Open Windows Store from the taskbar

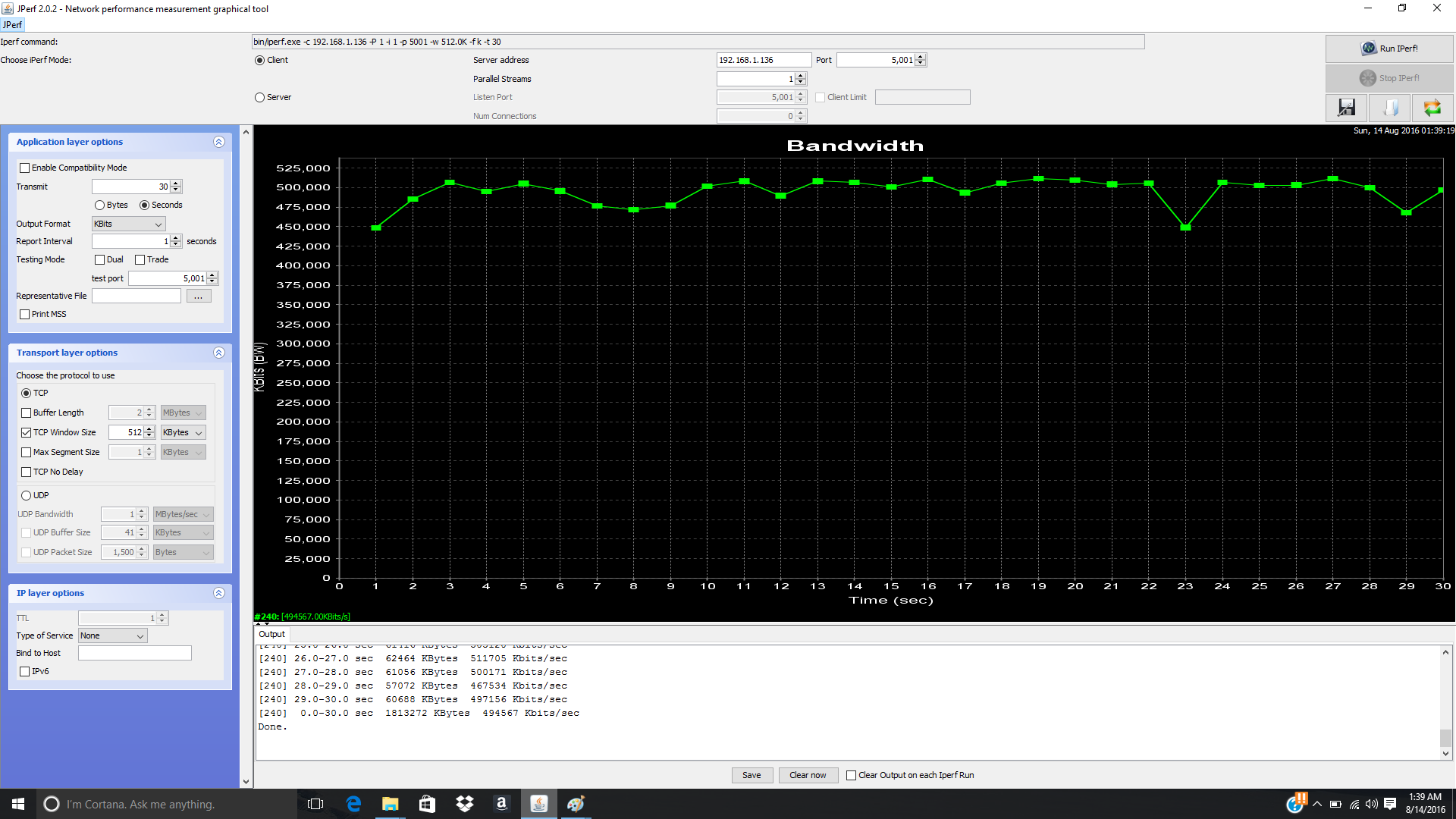click(x=427, y=804)
